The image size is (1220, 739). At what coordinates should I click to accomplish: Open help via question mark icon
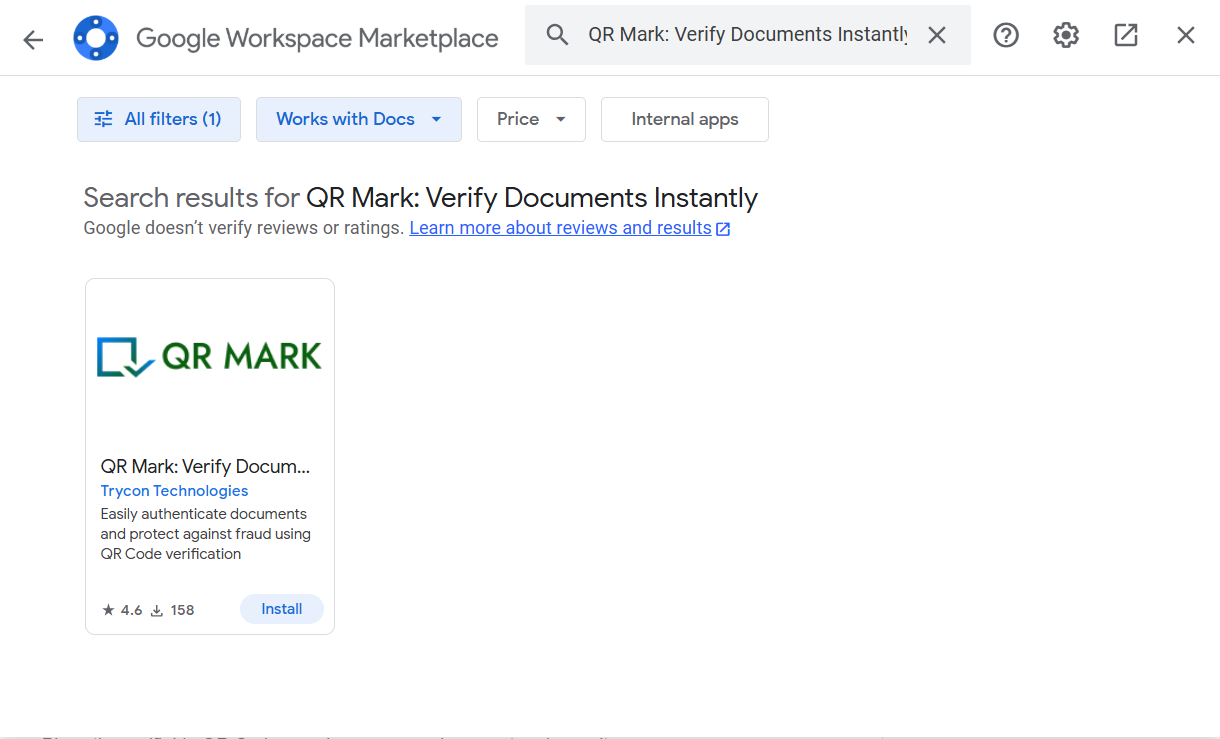click(x=1006, y=35)
